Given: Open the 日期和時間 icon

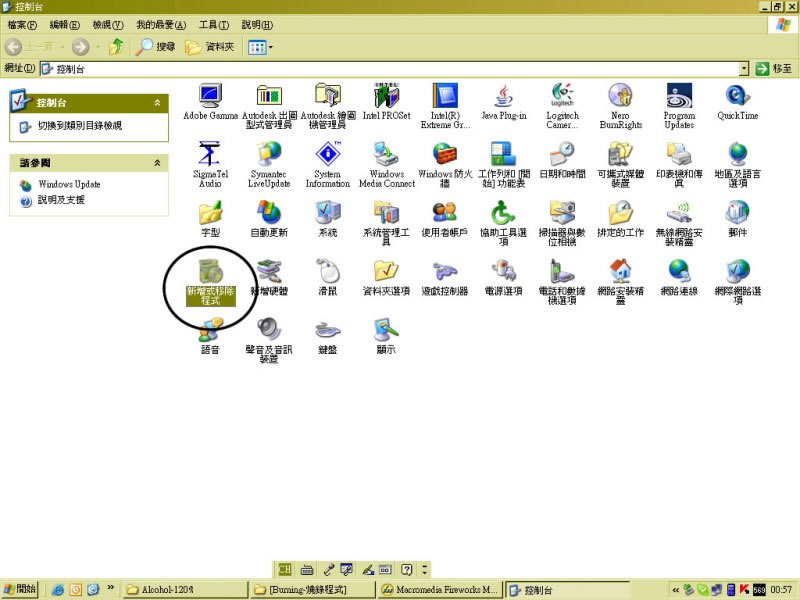Looking at the screenshot, I should [x=561, y=155].
